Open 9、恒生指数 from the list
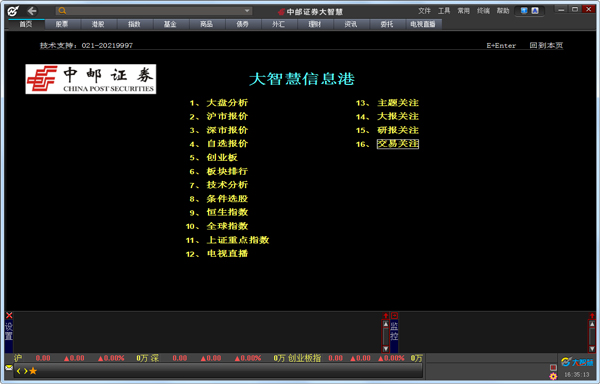This screenshot has height=384, width=600. click(218, 212)
